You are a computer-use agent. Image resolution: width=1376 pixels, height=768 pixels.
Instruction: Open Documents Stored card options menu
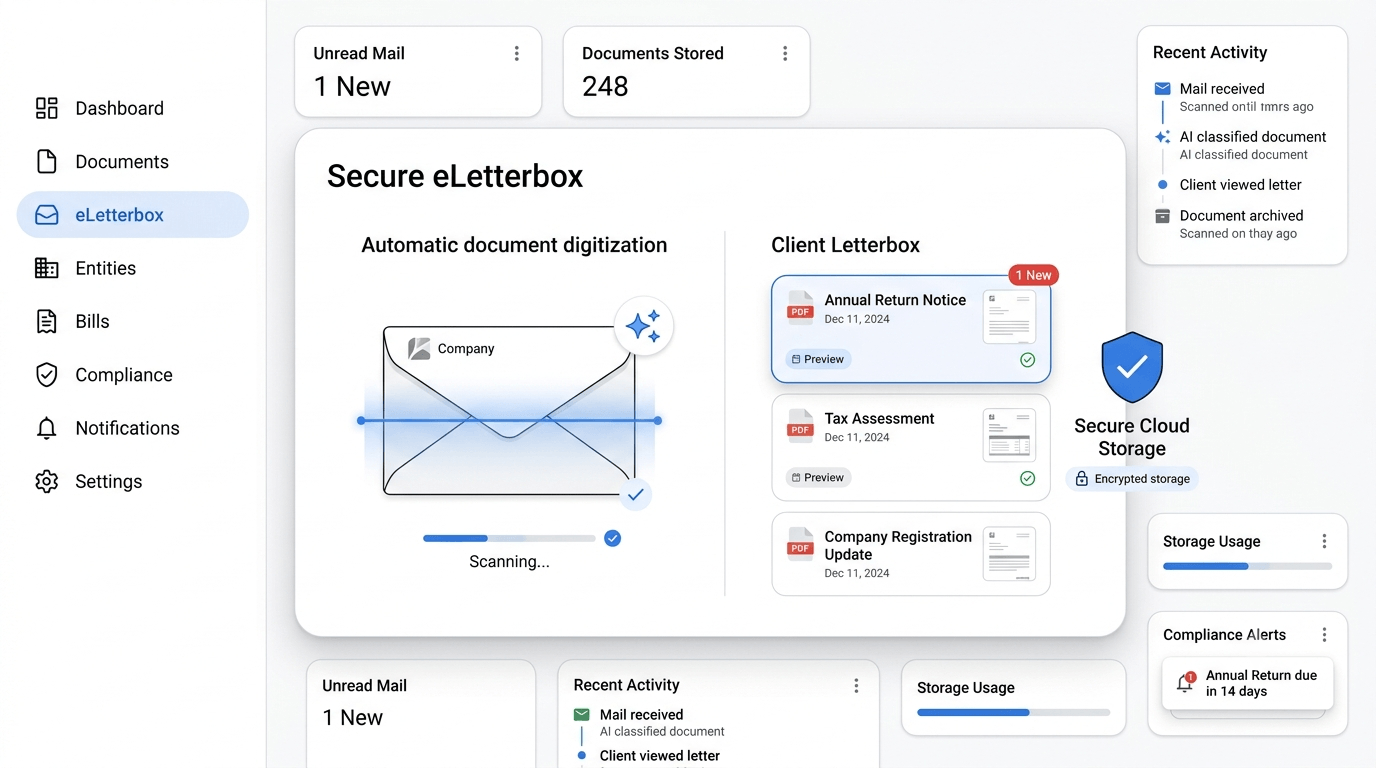[785, 53]
